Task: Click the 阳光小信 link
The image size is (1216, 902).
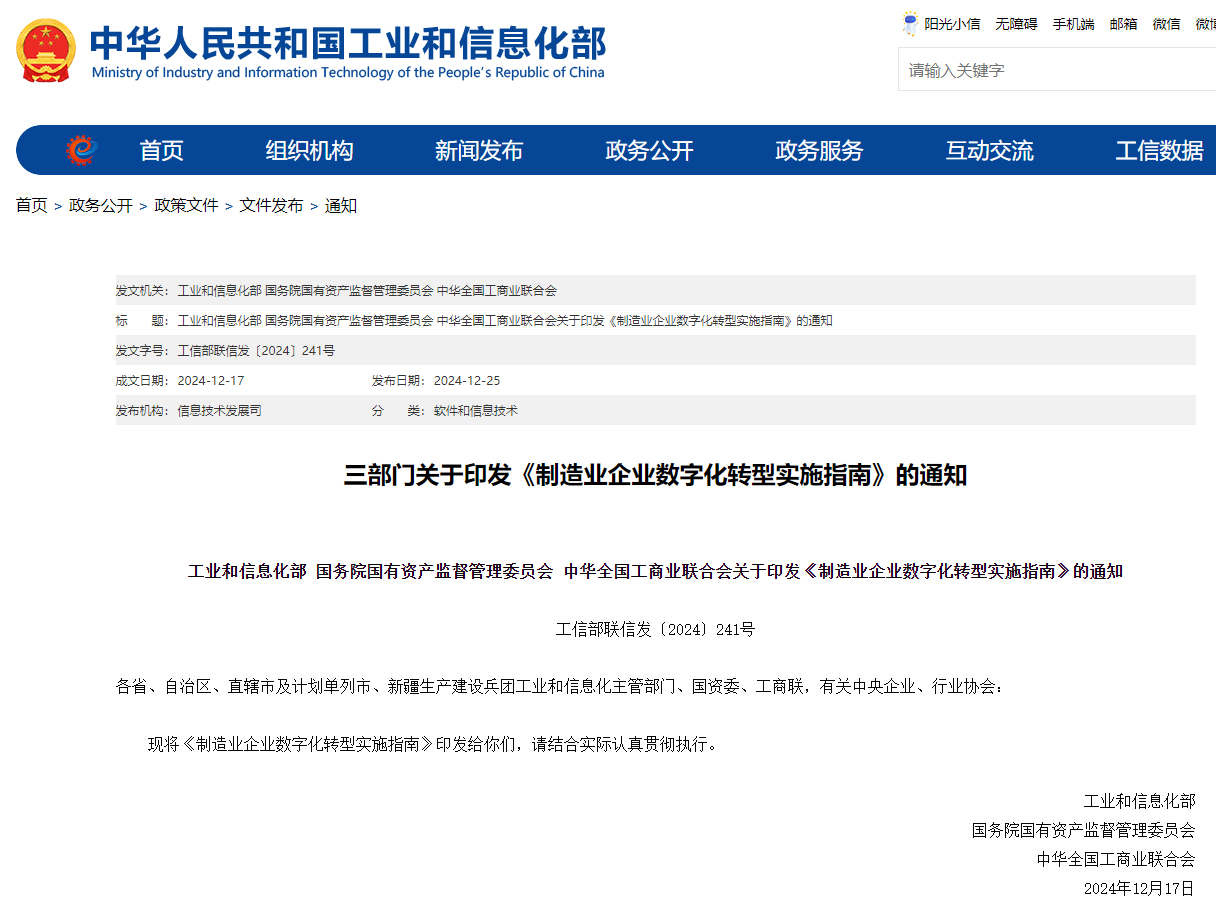Action: point(952,24)
